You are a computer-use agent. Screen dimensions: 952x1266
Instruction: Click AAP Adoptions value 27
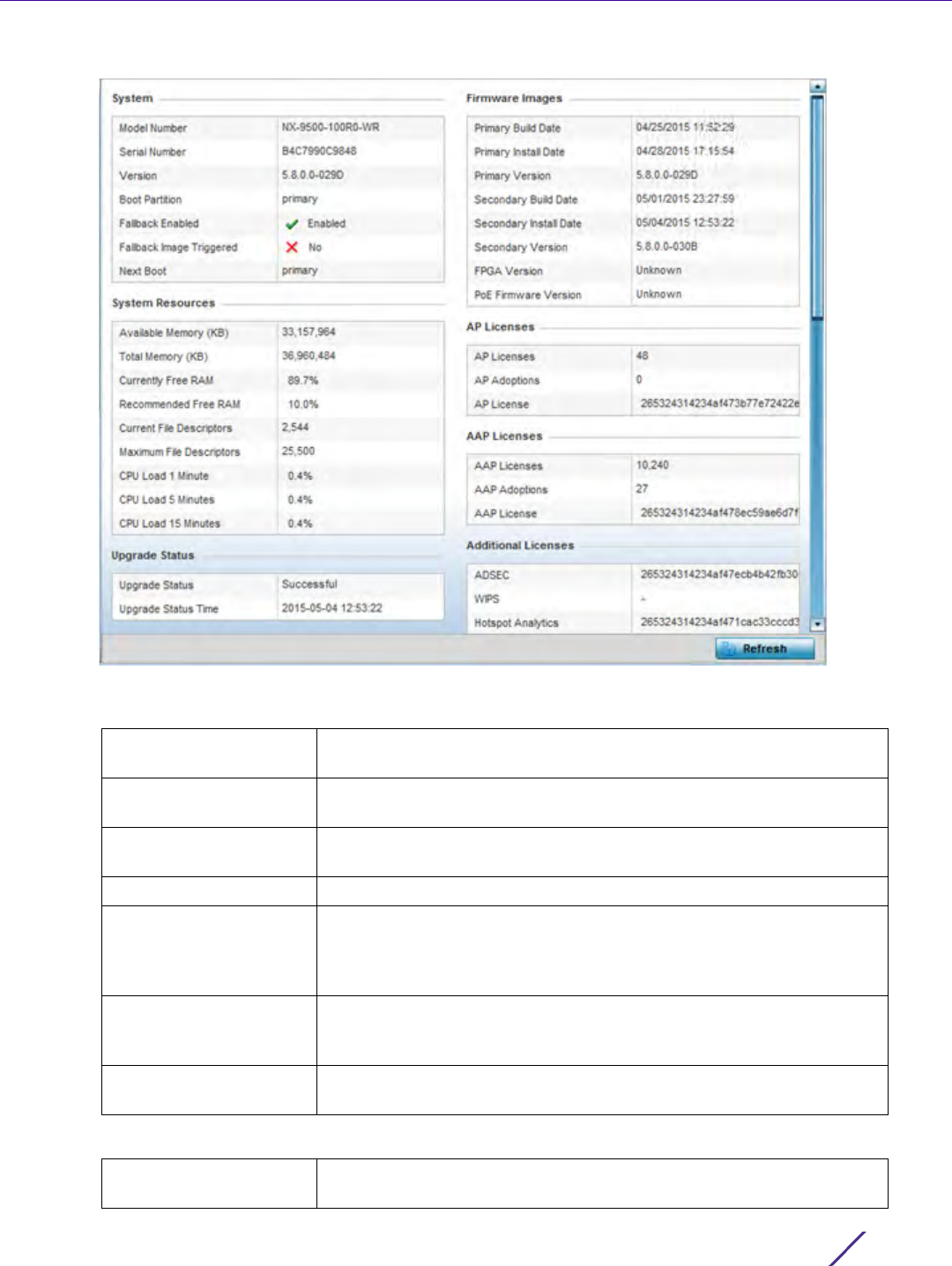[x=642, y=489]
